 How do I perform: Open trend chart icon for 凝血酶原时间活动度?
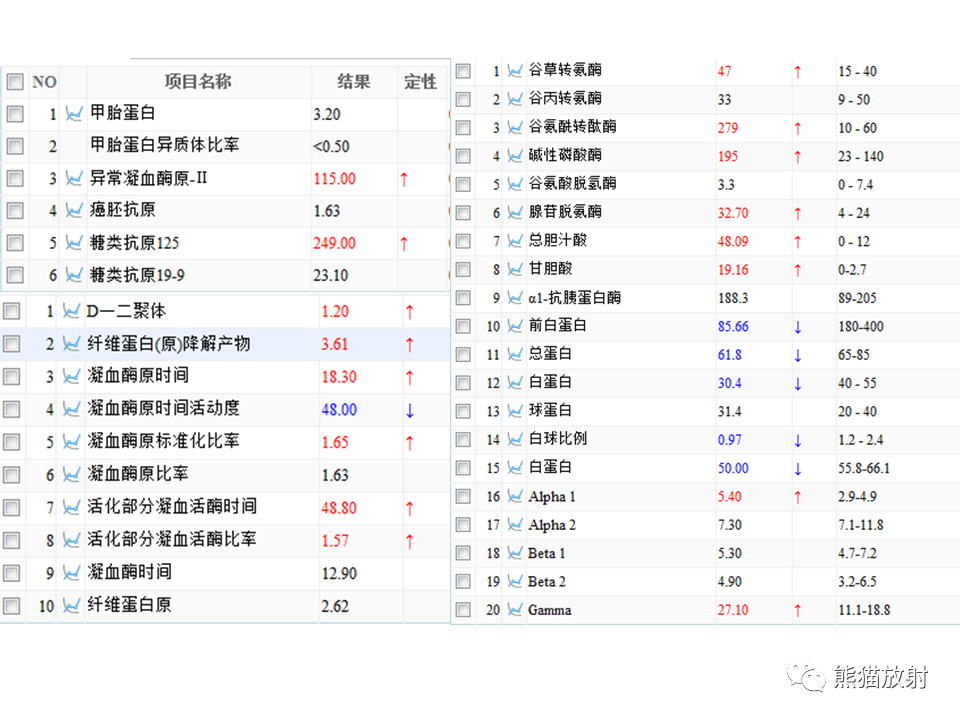coord(71,409)
